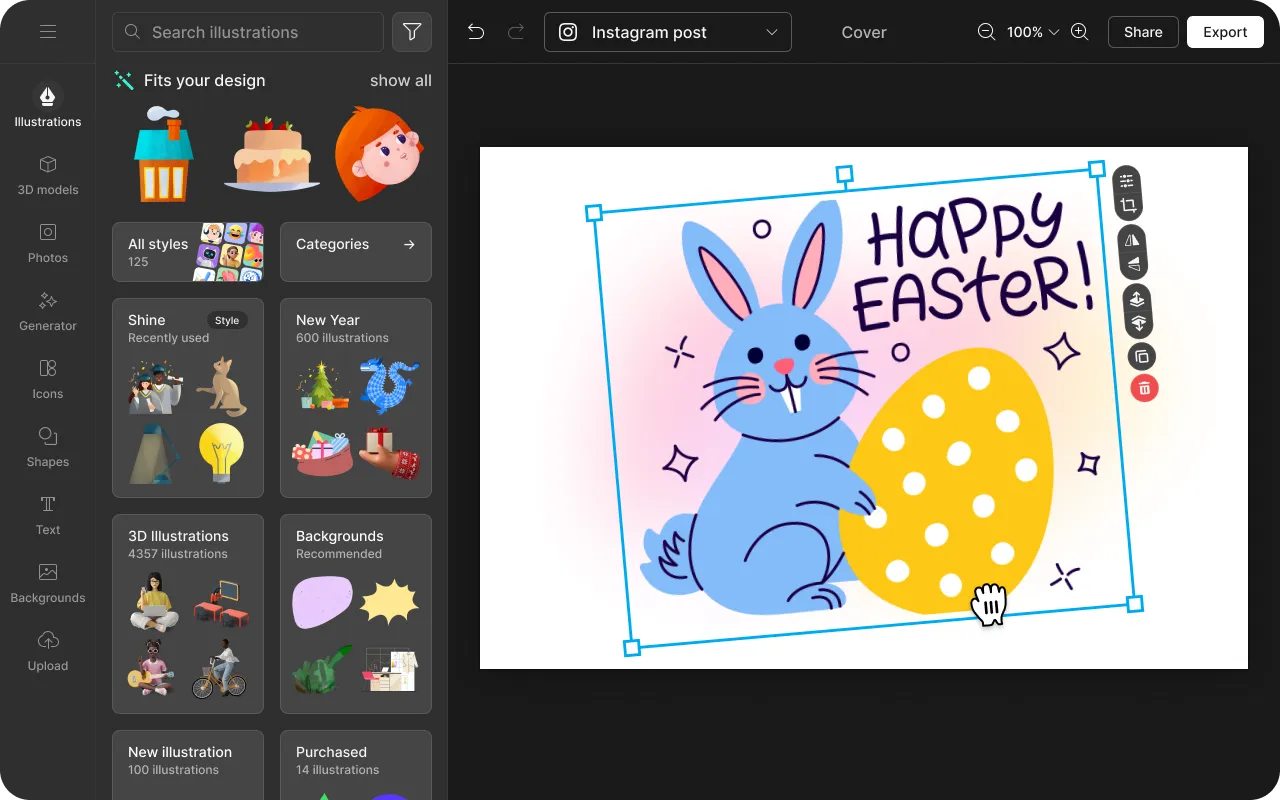The image size is (1280, 800).
Task: Open the 100% zoom level dropdown
Action: [x=1032, y=32]
